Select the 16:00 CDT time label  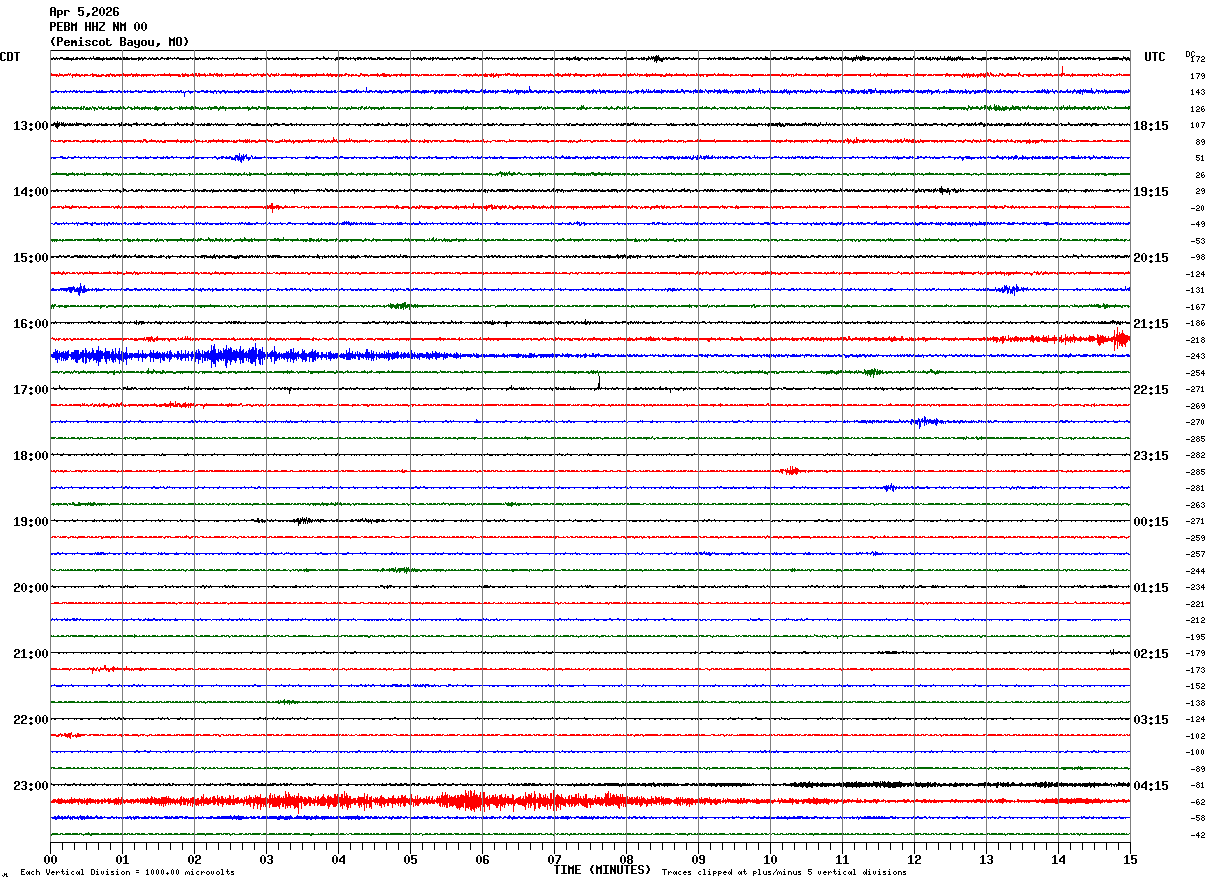[31, 324]
